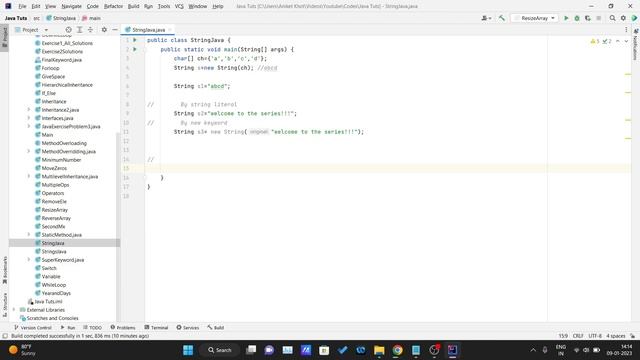Open TODO tool window

click(92, 327)
